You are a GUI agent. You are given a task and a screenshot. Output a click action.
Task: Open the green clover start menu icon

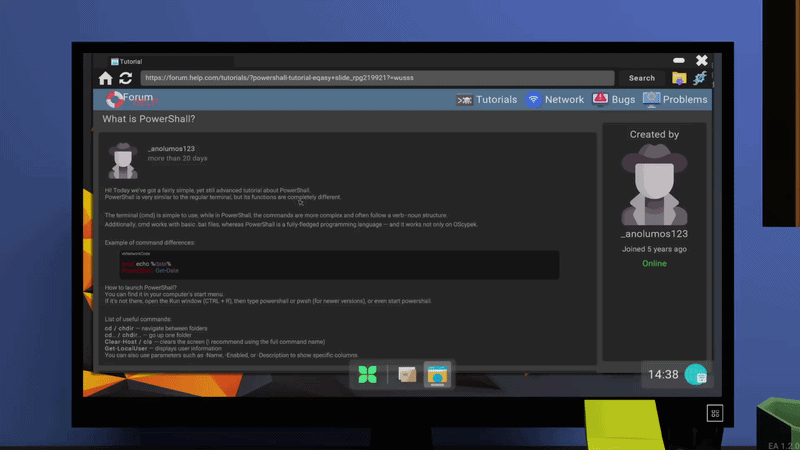[x=367, y=374]
